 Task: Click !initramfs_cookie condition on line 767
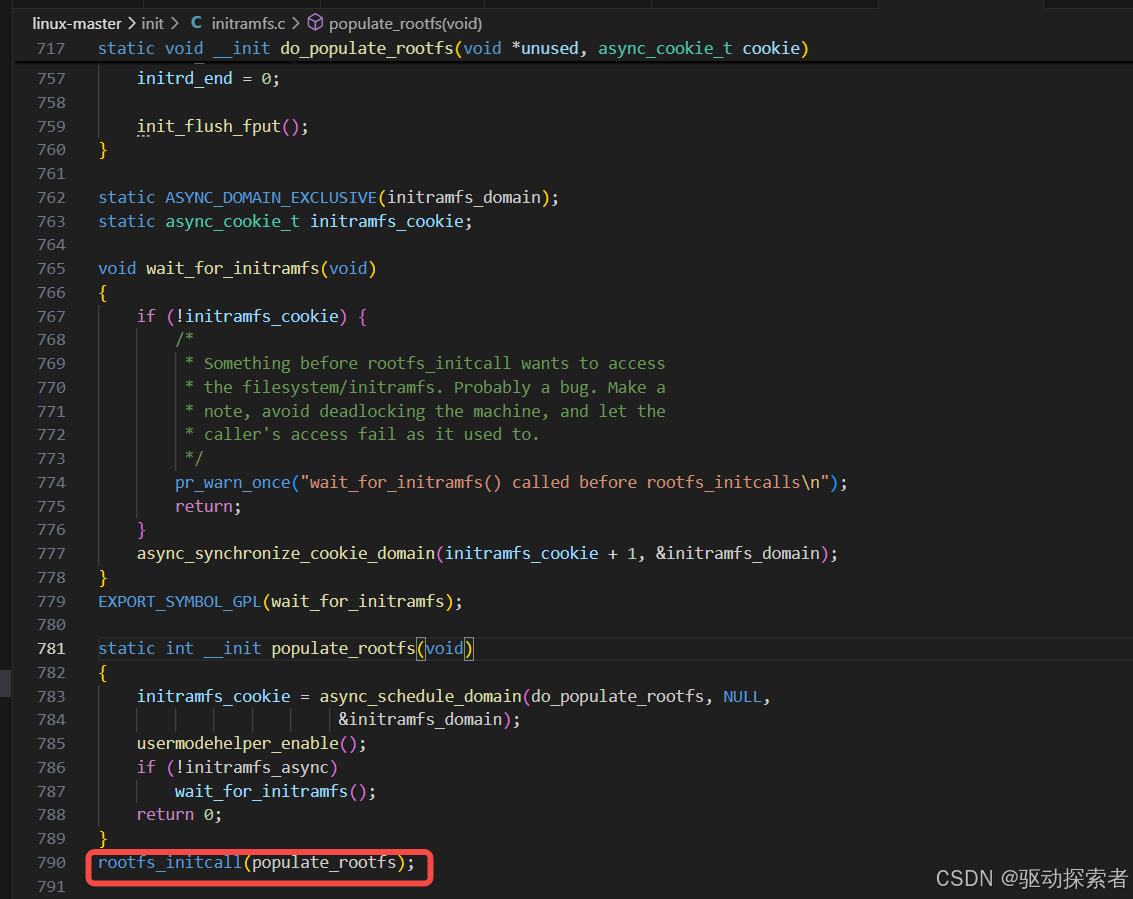pyautogui.click(x=257, y=316)
